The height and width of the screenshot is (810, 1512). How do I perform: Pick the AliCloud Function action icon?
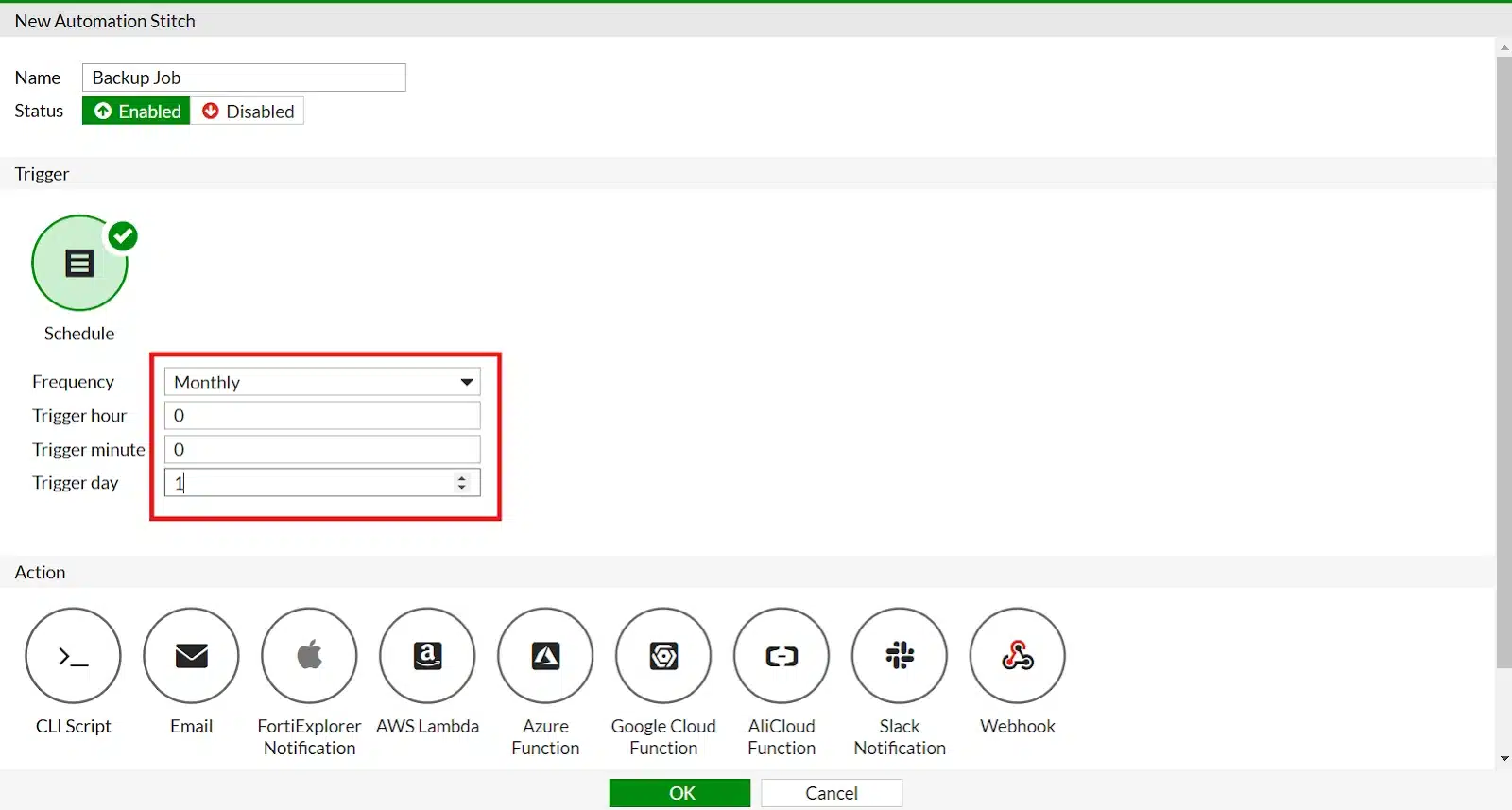point(782,655)
